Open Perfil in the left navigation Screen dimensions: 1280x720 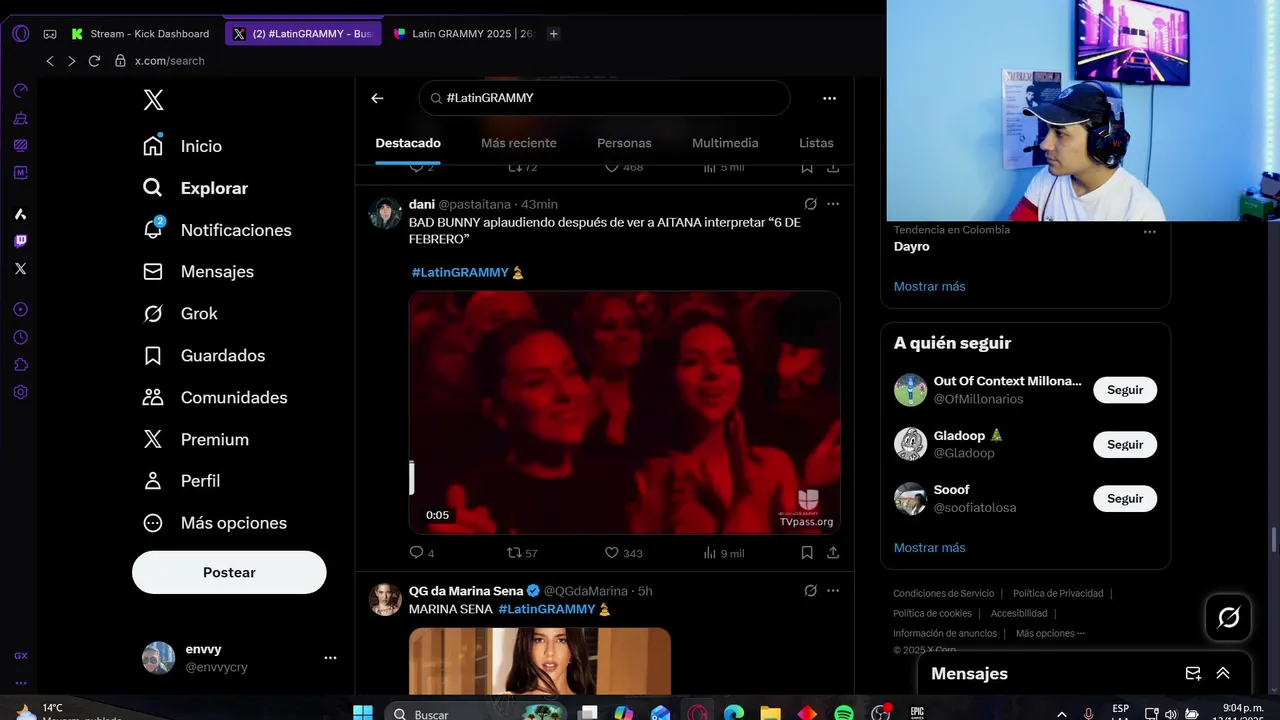181,481
